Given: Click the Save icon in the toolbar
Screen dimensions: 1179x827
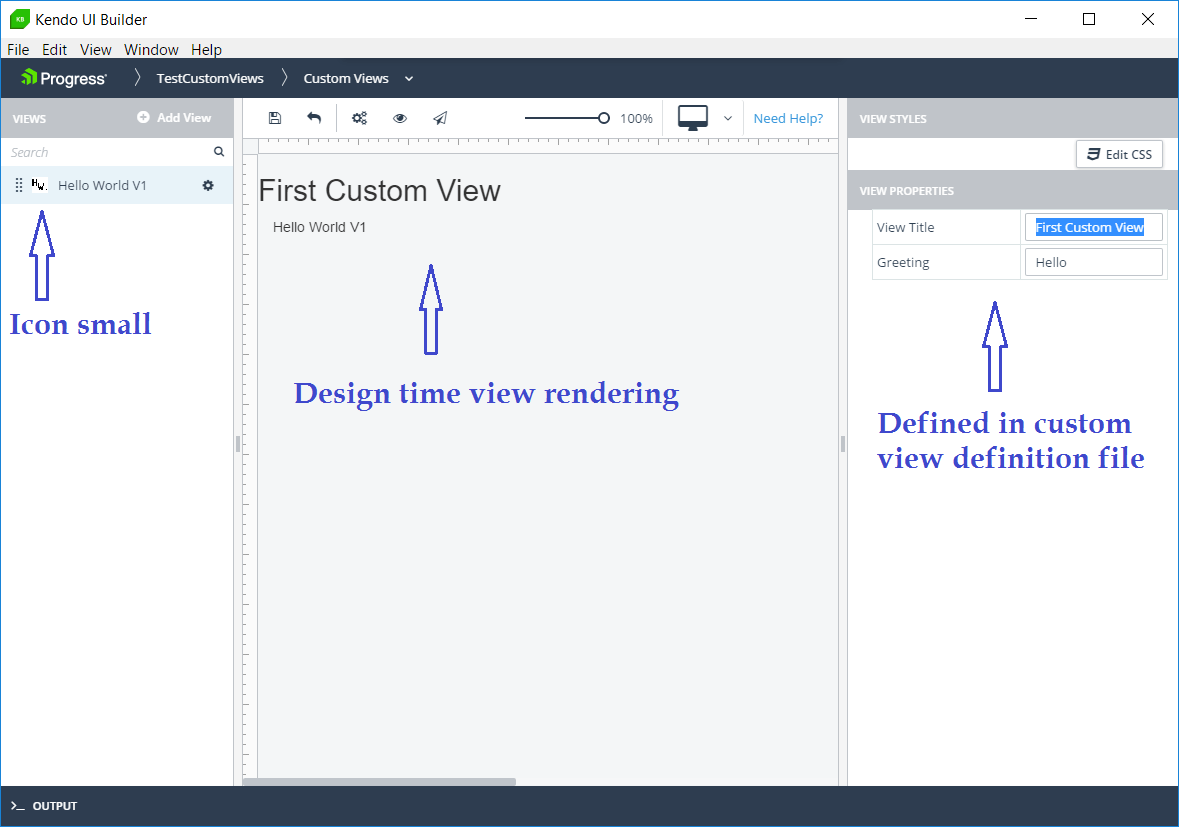Looking at the screenshot, I should pos(275,118).
